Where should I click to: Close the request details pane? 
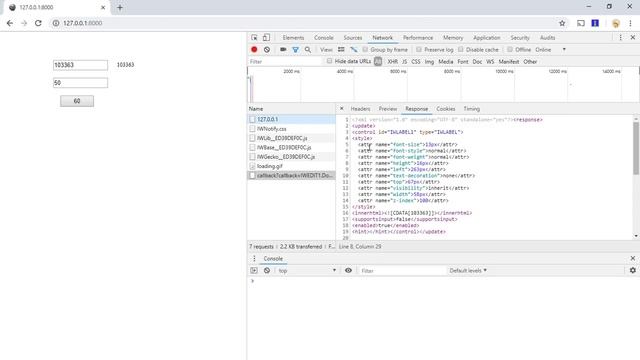(342, 109)
